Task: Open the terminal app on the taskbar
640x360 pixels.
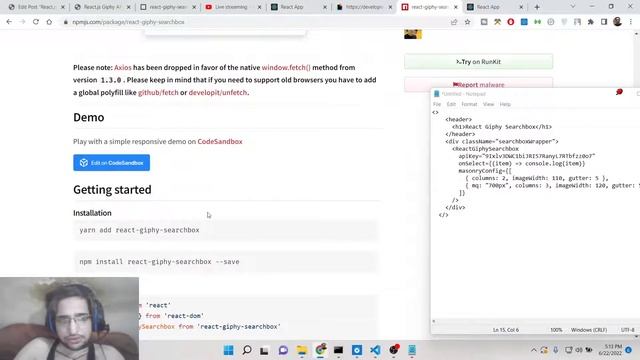Action: tap(338, 350)
